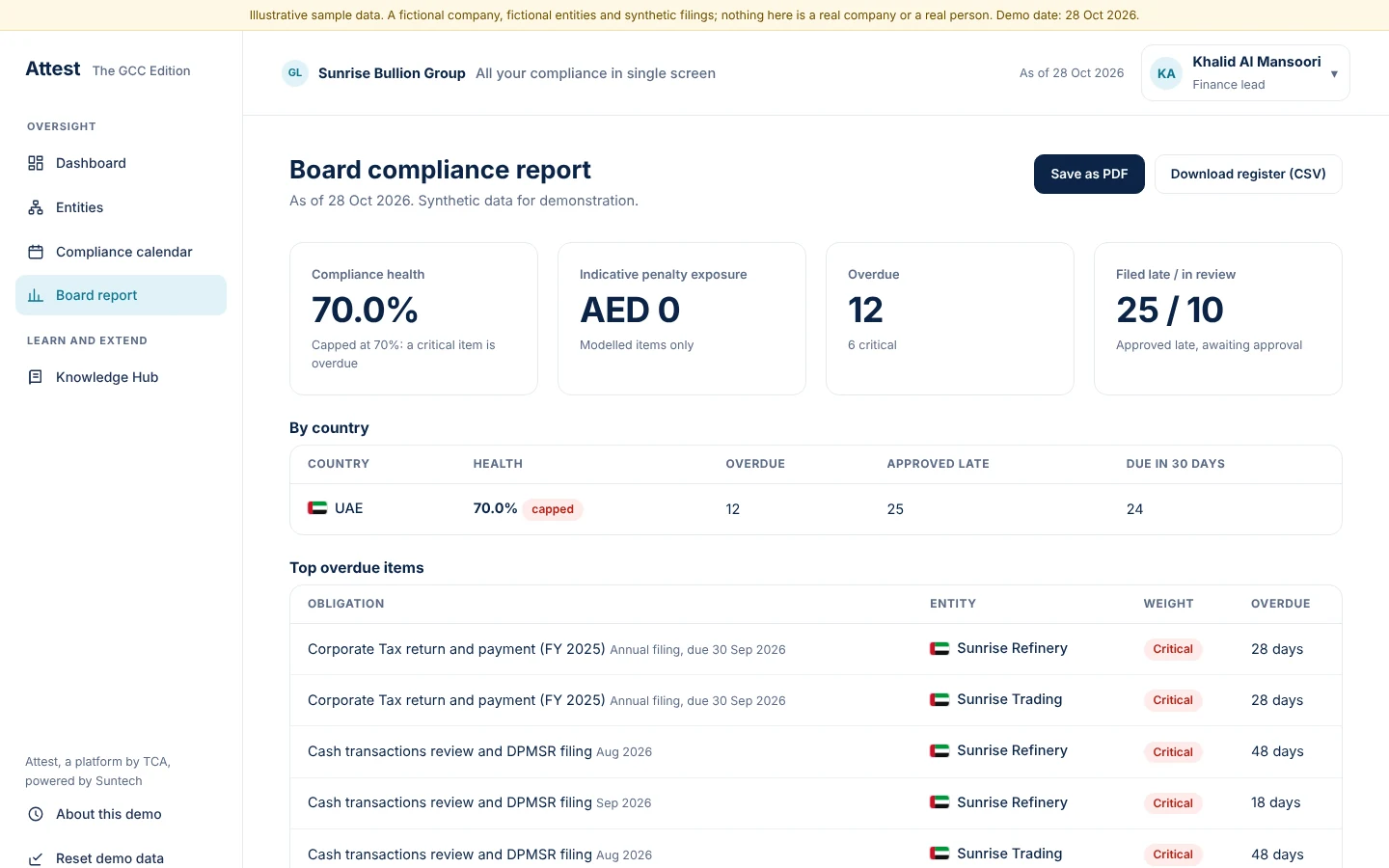Click the Knowledge Hub document icon

click(x=36, y=377)
